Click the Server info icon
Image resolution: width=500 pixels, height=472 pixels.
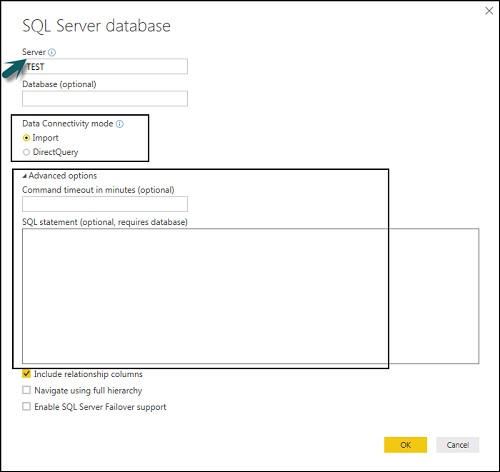point(52,52)
